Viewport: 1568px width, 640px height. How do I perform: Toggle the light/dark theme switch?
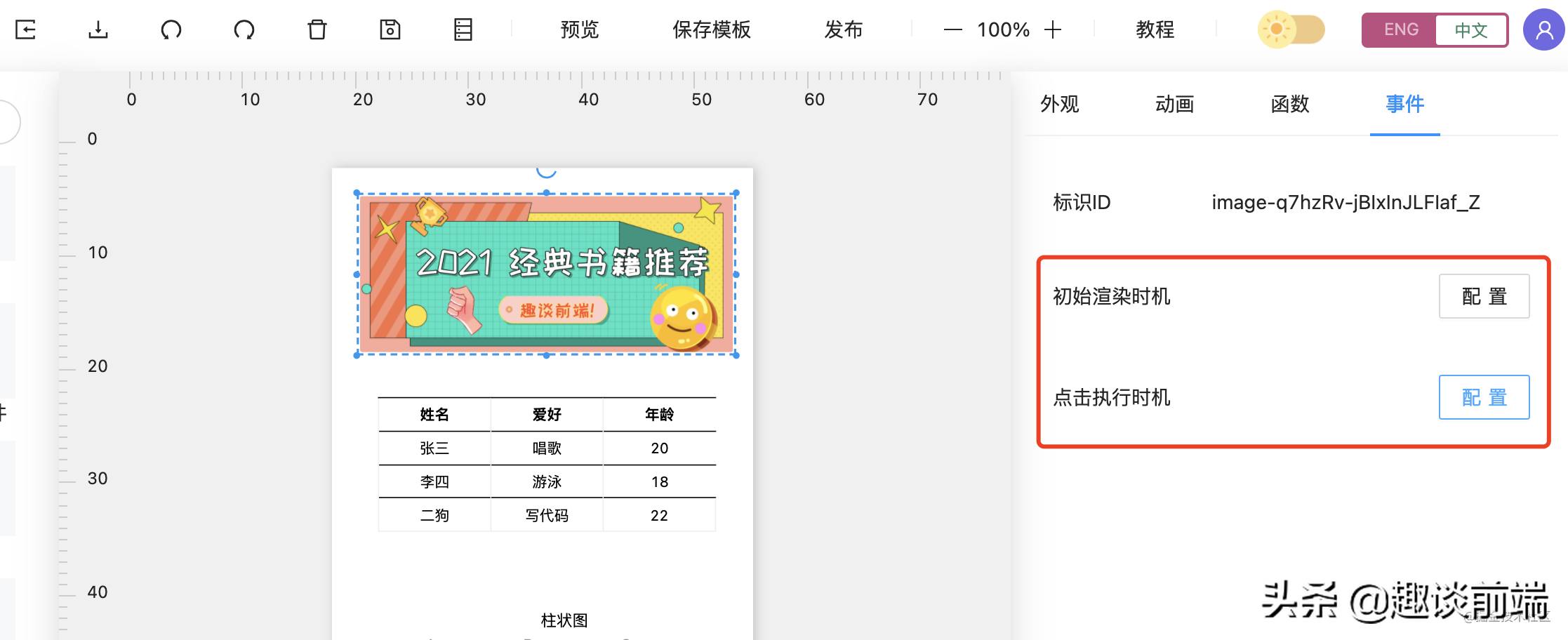point(1291,29)
